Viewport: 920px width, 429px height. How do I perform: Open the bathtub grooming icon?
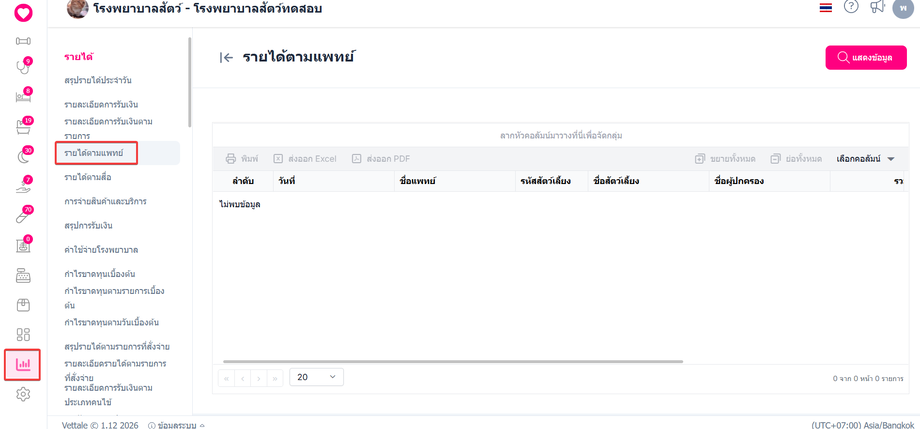(x=23, y=127)
